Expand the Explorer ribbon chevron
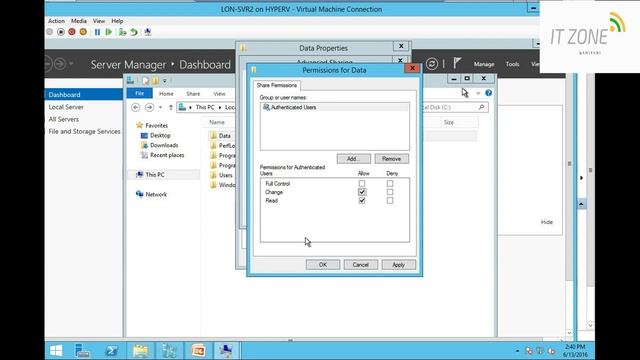The width and height of the screenshot is (640, 360). [478, 93]
